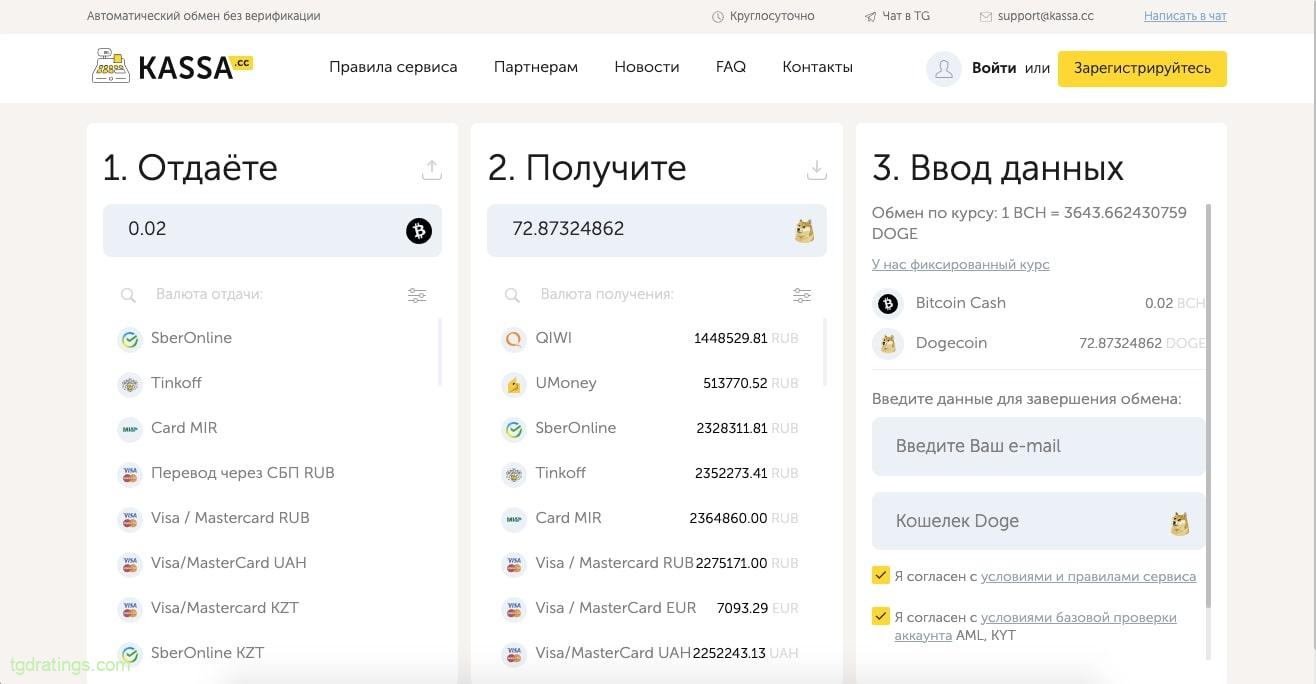Click the download arrow icon in Получите panel
1316x684 pixels.
click(817, 170)
